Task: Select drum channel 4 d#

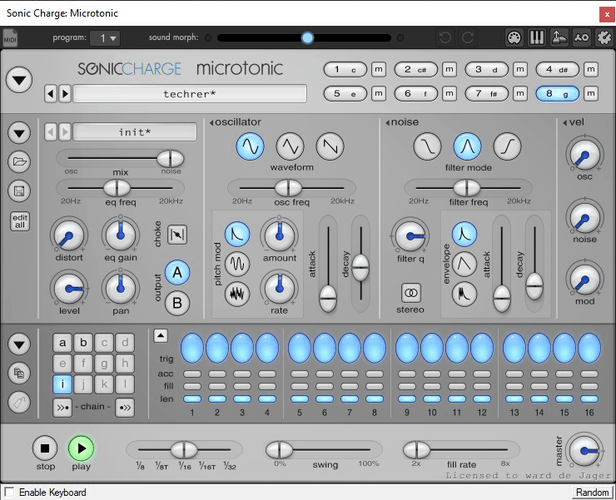Action: point(557,70)
